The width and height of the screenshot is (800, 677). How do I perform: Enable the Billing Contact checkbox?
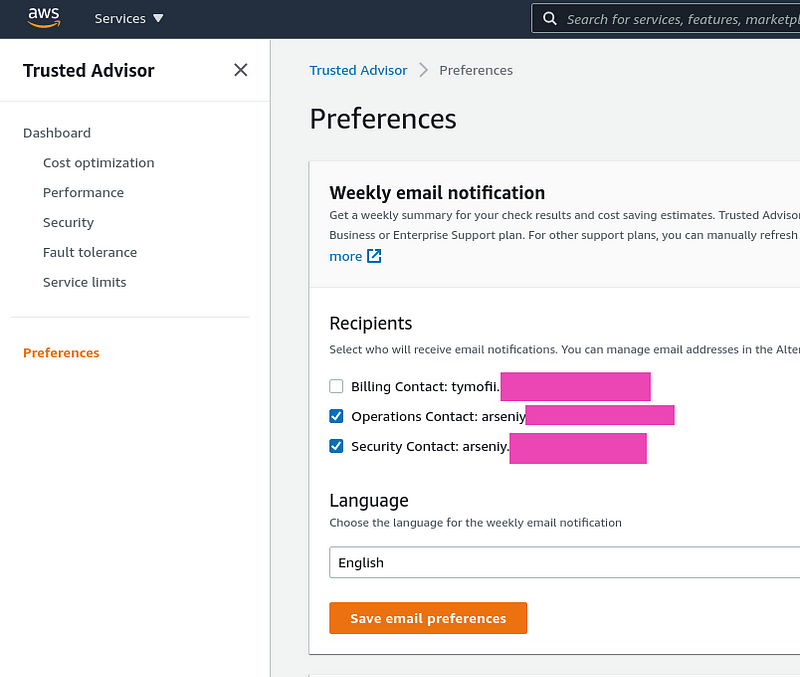click(336, 386)
